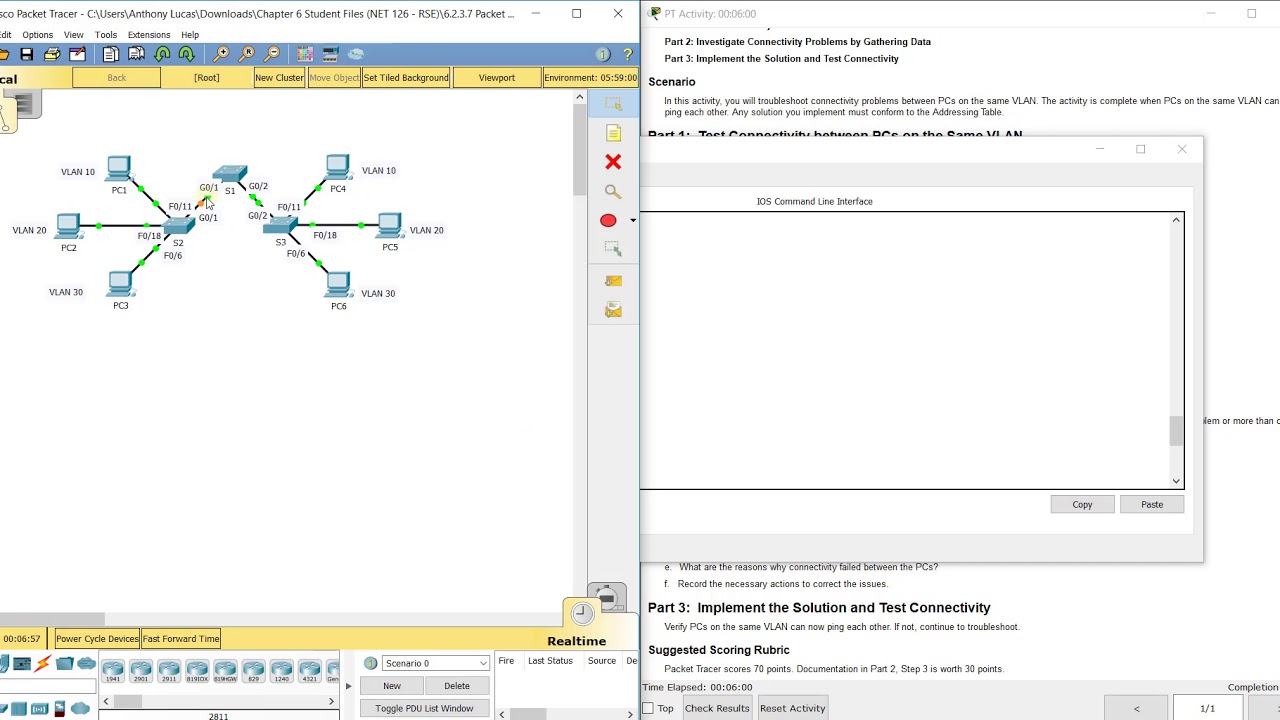Click the Zoom In magnifier icon
Viewport: 1280px width, 720px height.
click(x=221, y=54)
